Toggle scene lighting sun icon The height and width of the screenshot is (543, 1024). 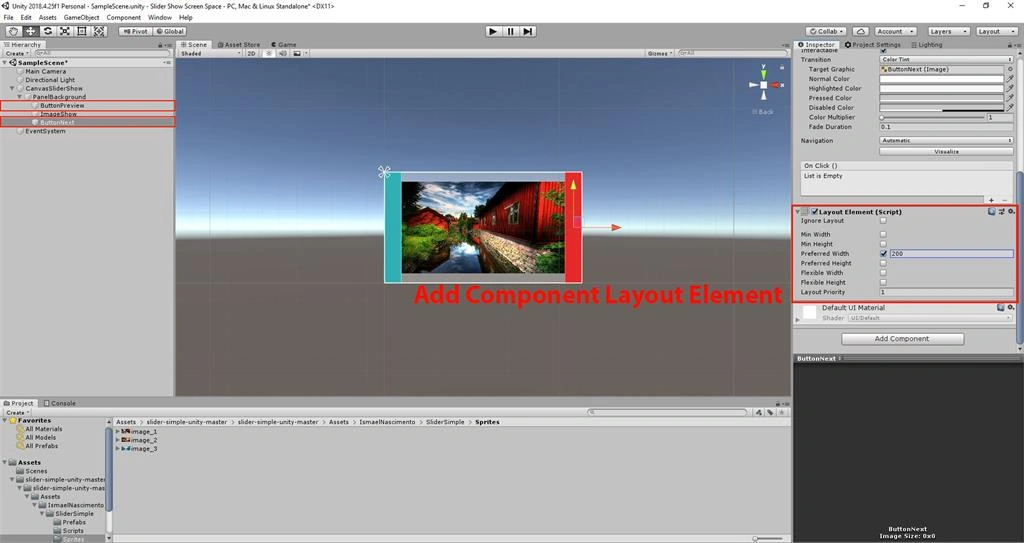pos(268,54)
